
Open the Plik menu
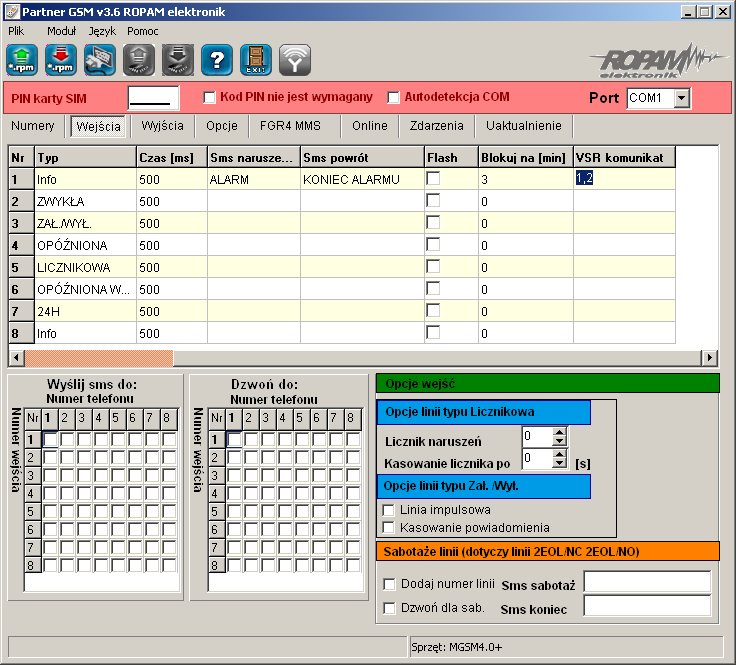16,31
